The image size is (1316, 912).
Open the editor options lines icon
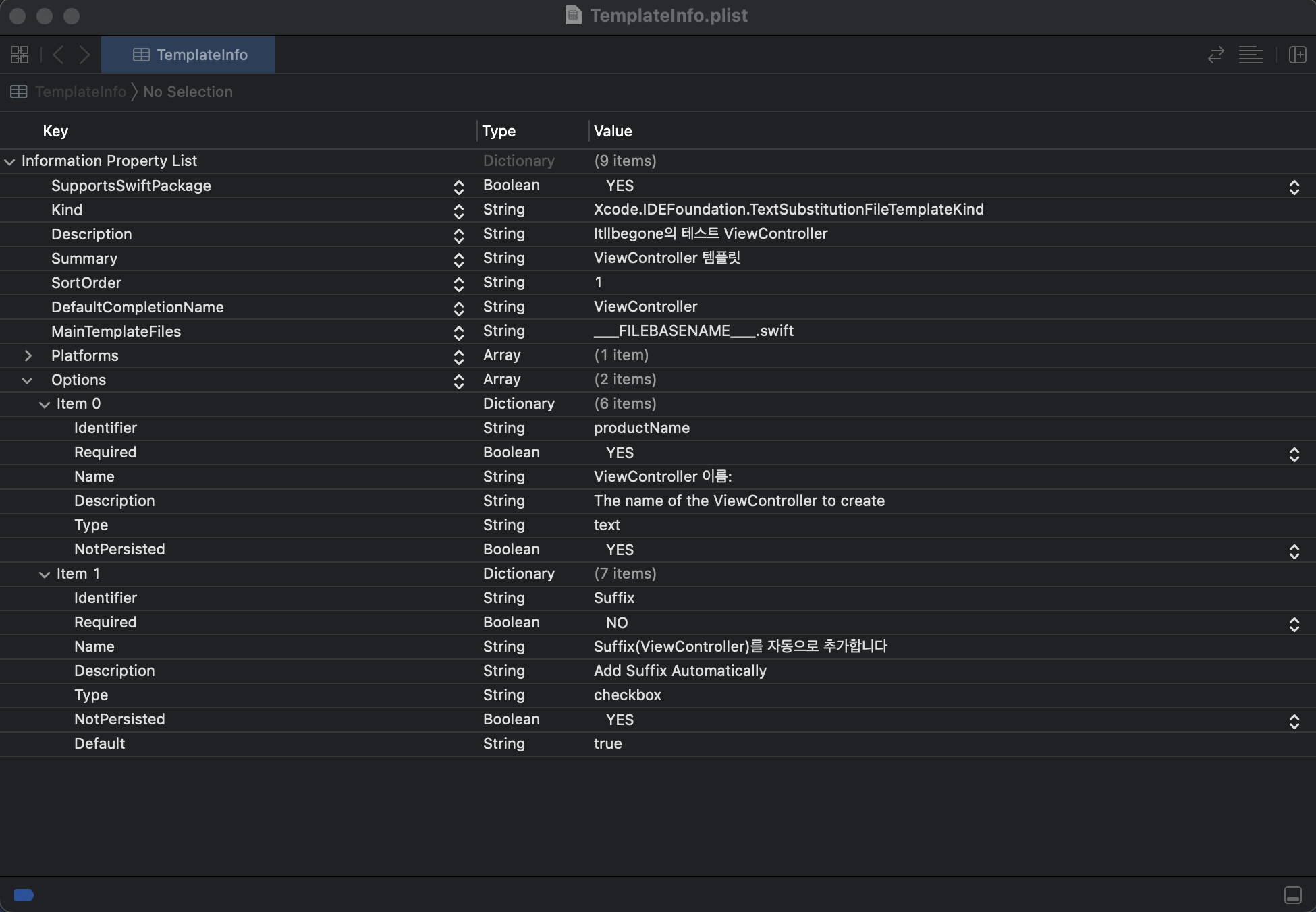click(x=1251, y=55)
